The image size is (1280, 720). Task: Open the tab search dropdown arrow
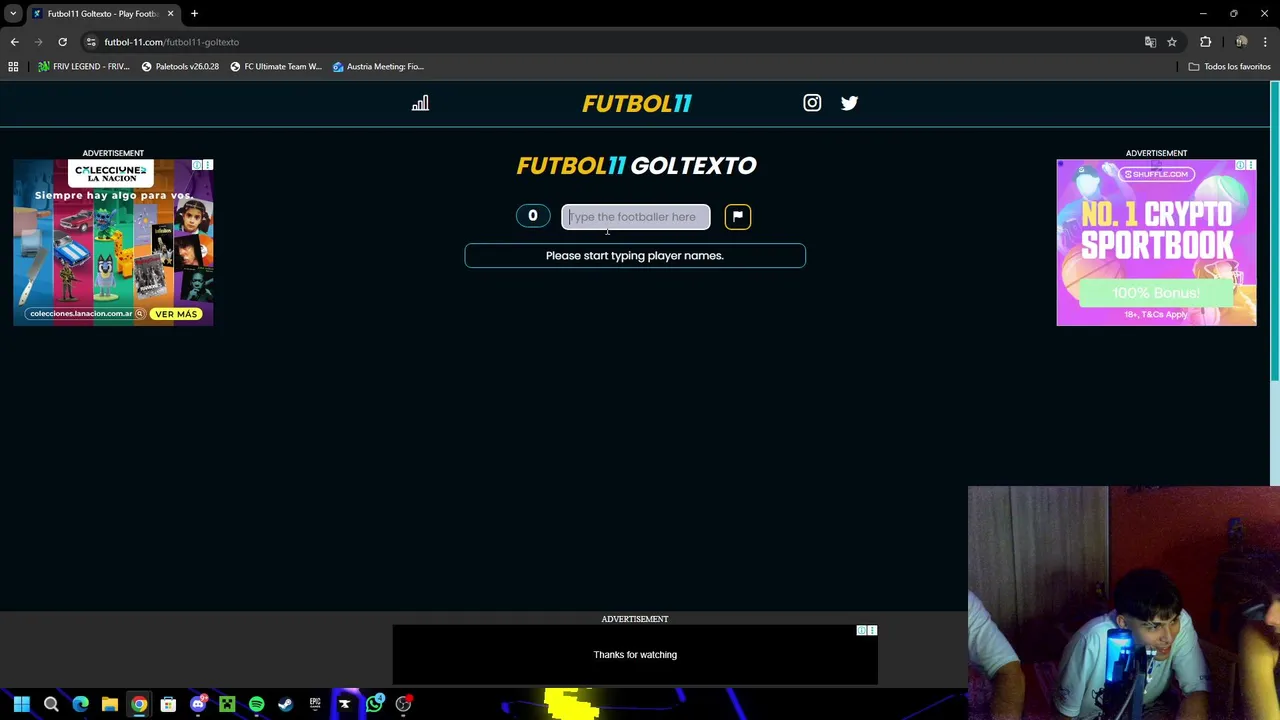[13, 14]
